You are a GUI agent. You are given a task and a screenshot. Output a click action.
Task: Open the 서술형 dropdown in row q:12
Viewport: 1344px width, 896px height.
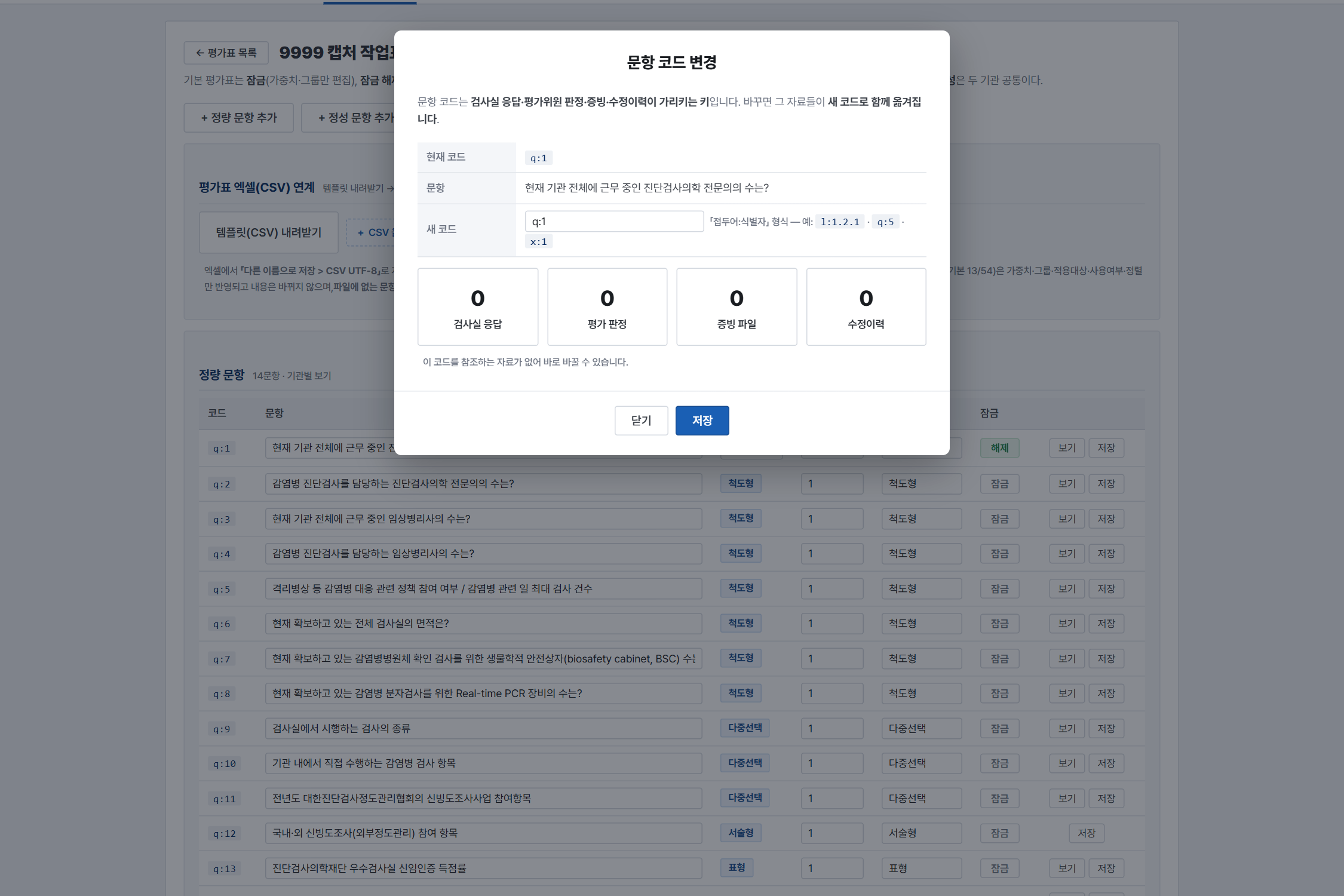[x=922, y=833]
